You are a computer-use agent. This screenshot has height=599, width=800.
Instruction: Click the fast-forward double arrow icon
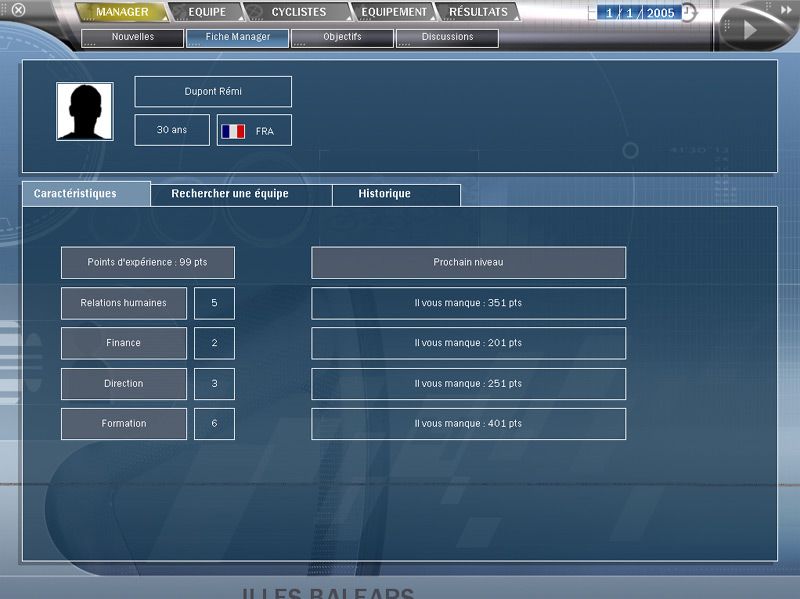(x=786, y=9)
